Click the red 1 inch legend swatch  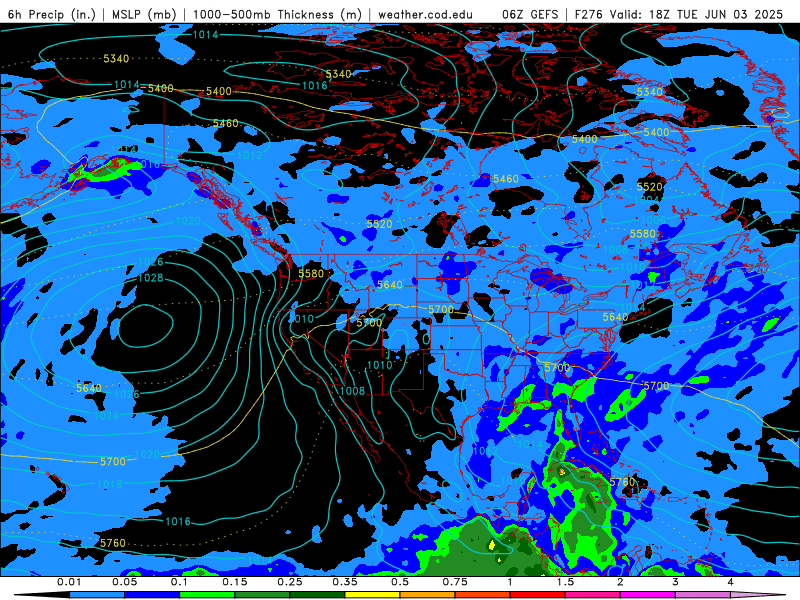click(x=538, y=595)
